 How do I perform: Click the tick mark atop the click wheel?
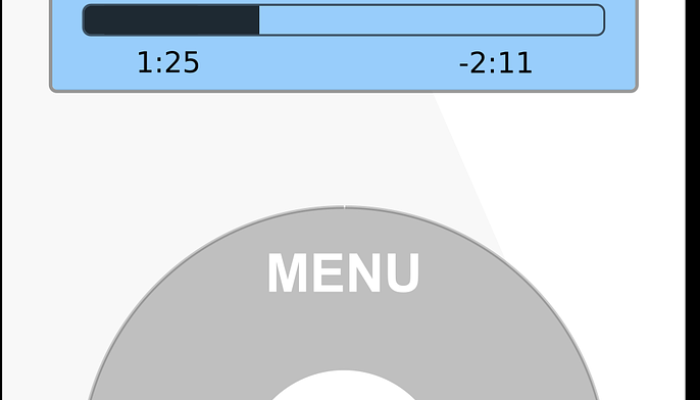tap(344, 207)
